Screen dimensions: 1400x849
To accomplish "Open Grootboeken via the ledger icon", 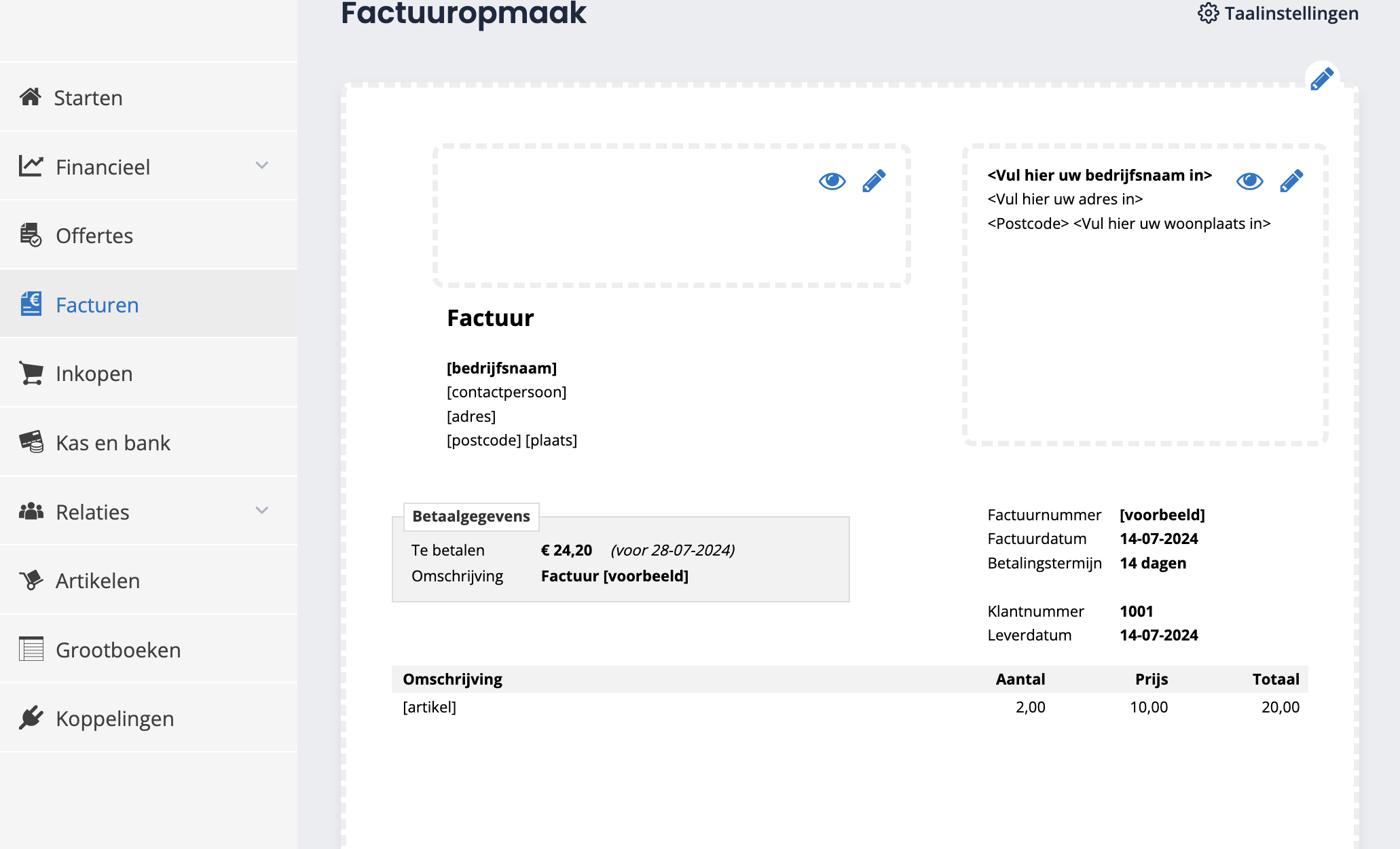I will coord(30,649).
